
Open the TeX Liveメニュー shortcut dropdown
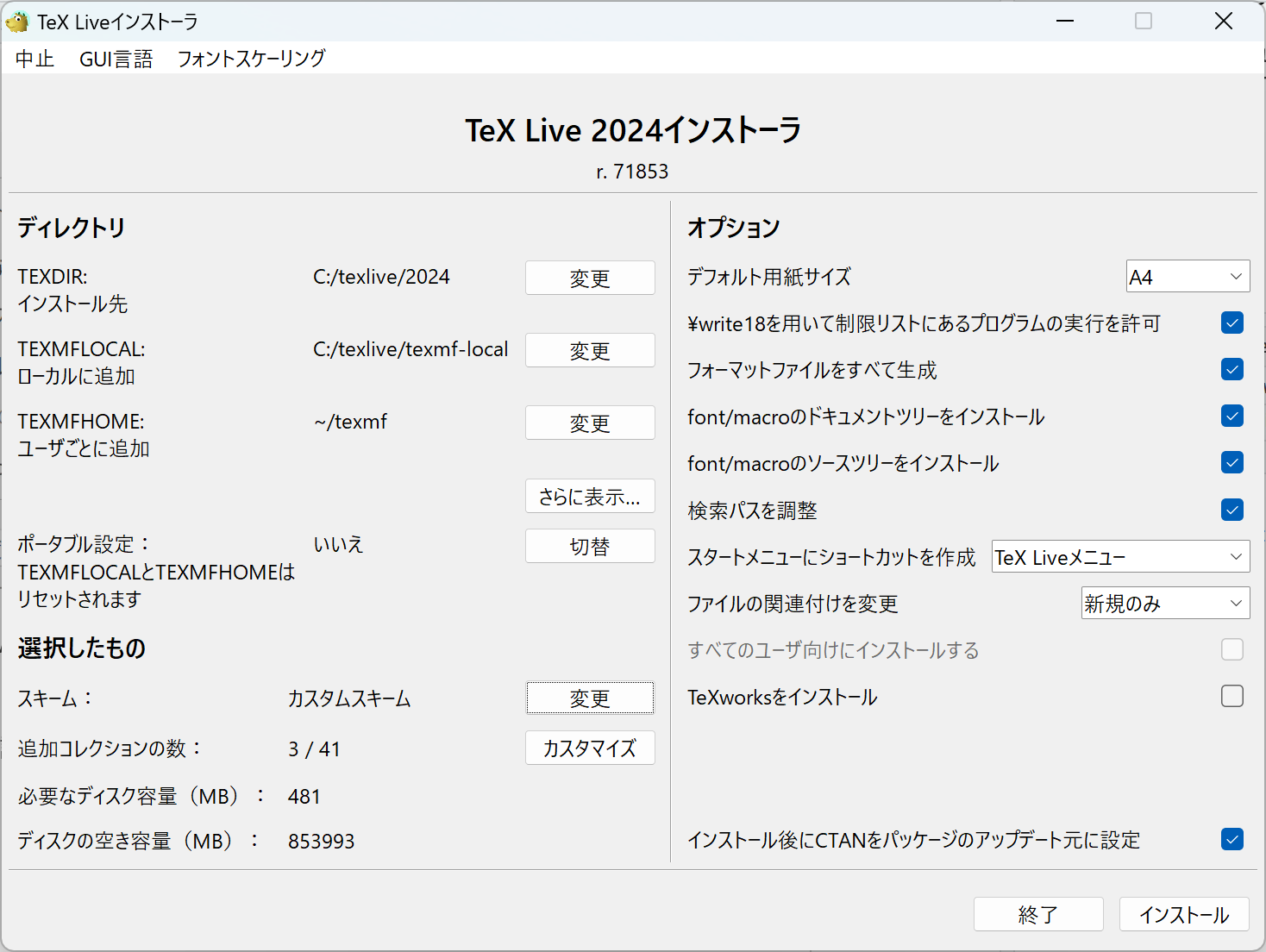(1120, 557)
